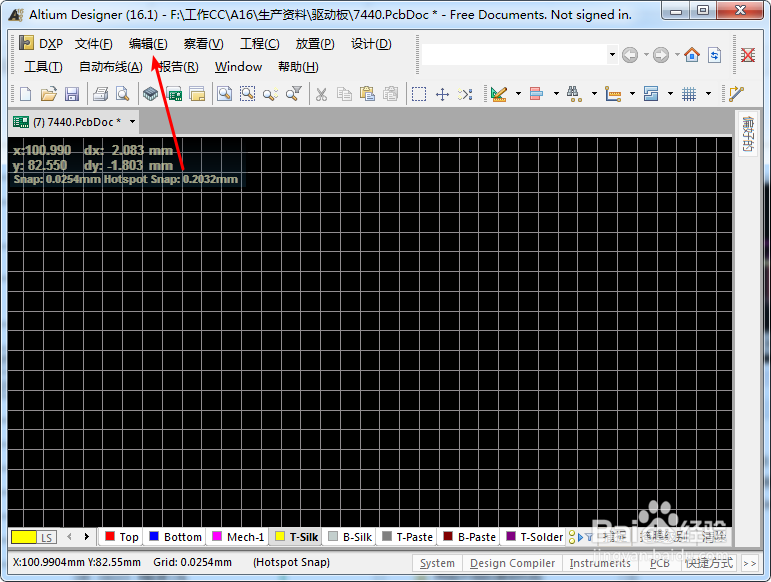Screen dimensions: 771x582
Task: Click the pencil route icon at toolbar end
Action: [737, 94]
